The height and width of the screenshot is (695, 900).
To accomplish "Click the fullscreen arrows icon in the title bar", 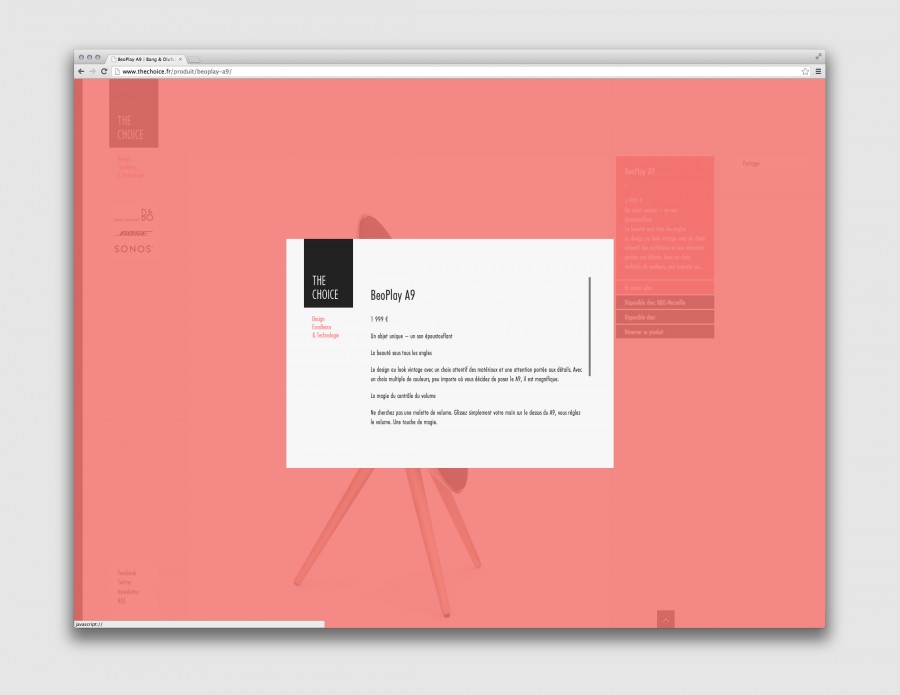I will 818,56.
